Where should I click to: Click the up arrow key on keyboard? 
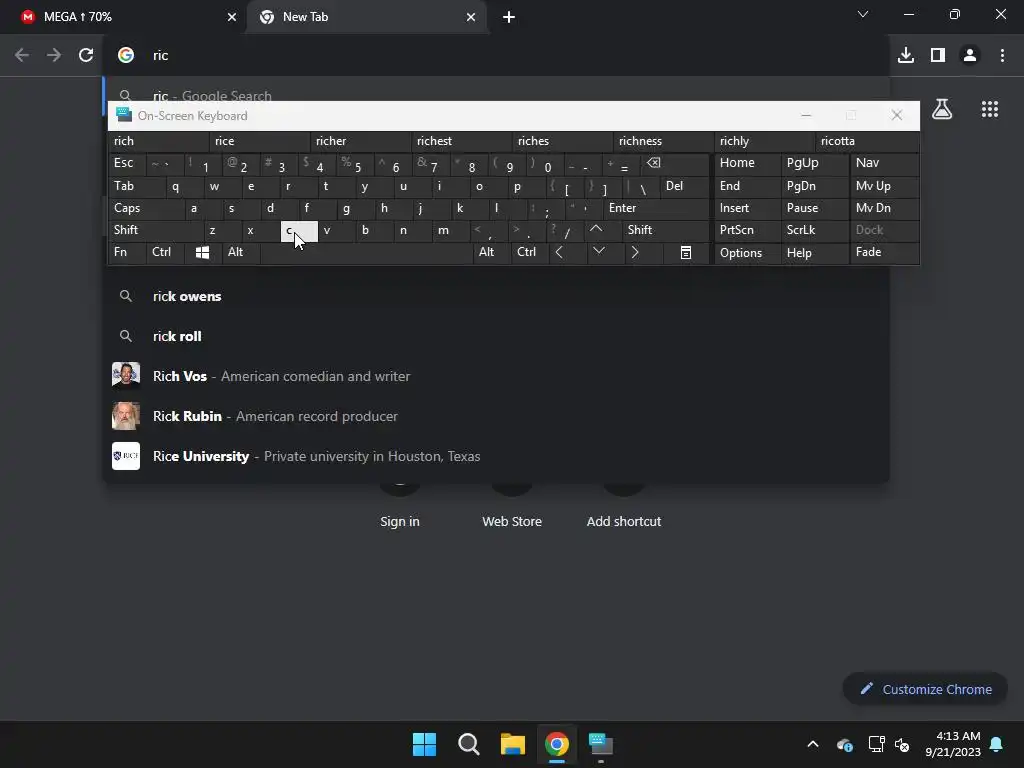click(x=596, y=230)
